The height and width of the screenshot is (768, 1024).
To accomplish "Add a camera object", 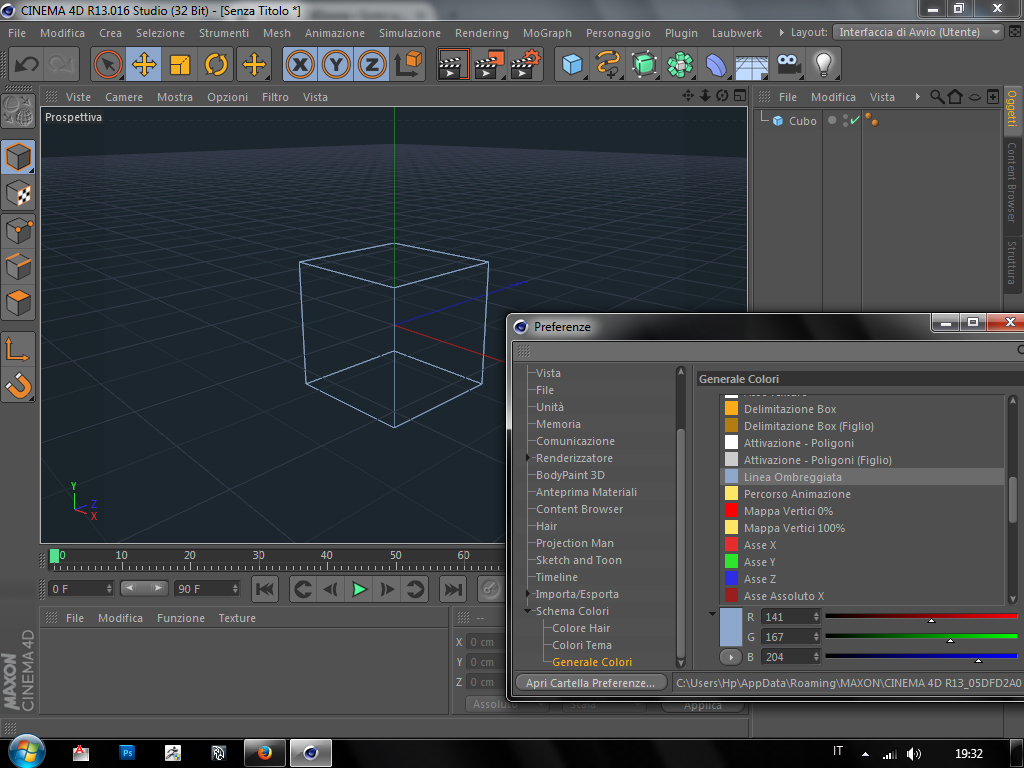I will (788, 65).
